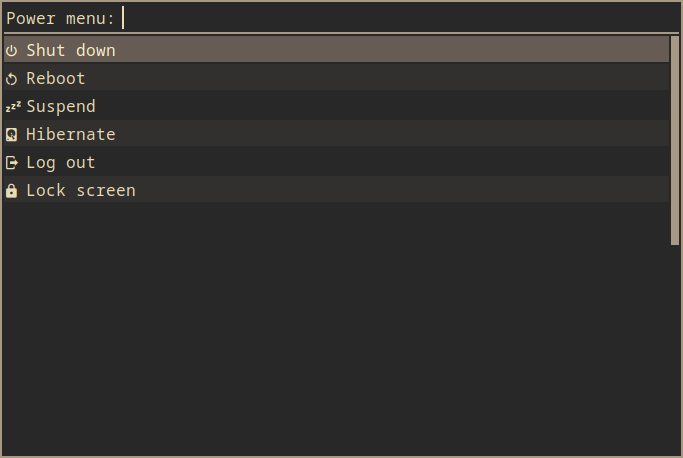This screenshot has width=683, height=458.
Task: Click the highlighted row's right end
Action: pyautogui.click(x=653, y=49)
